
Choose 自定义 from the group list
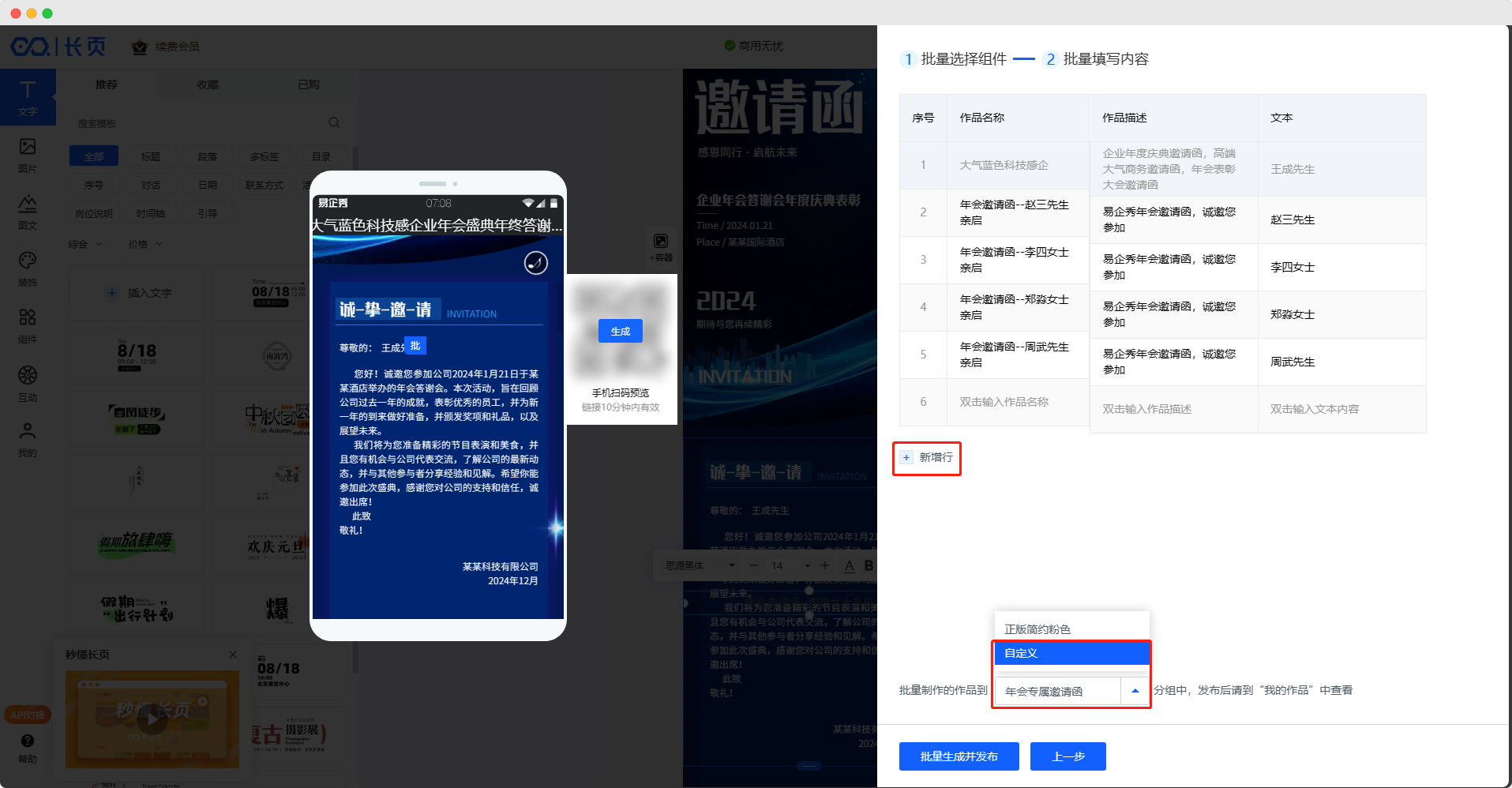1071,653
